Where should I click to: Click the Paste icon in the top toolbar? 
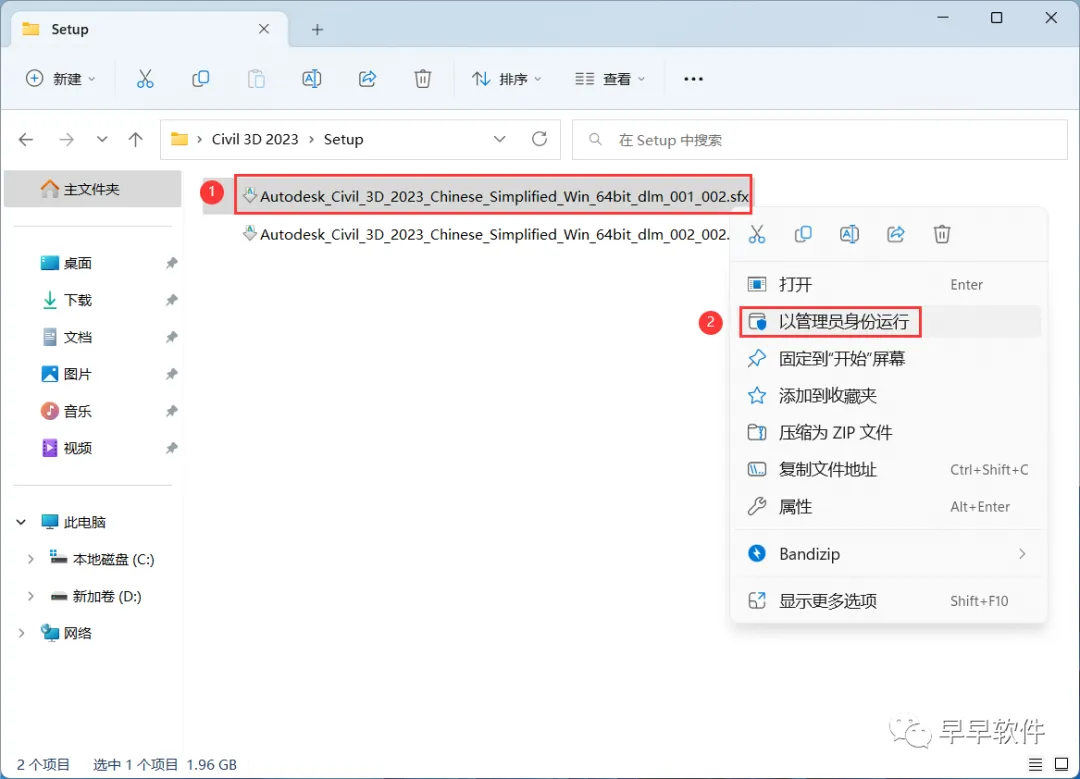(256, 79)
